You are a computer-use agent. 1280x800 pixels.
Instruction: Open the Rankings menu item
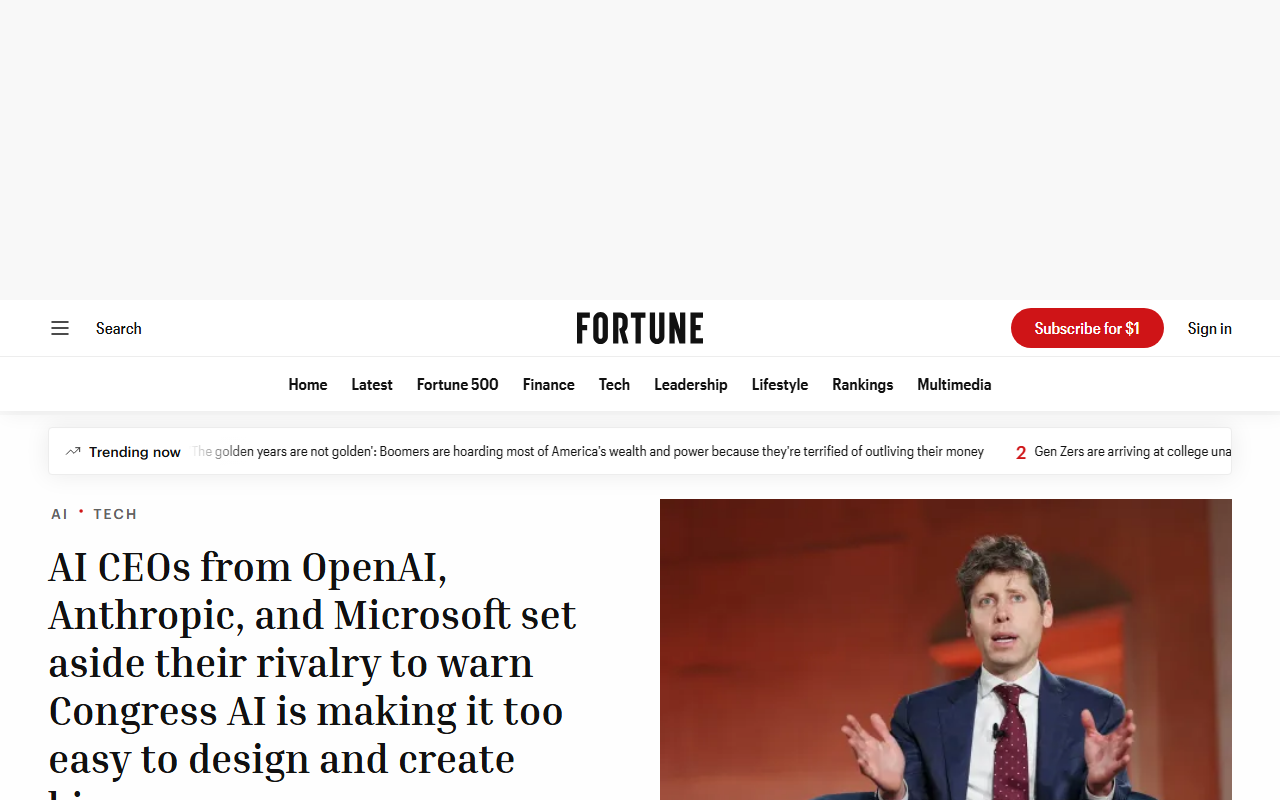click(863, 385)
